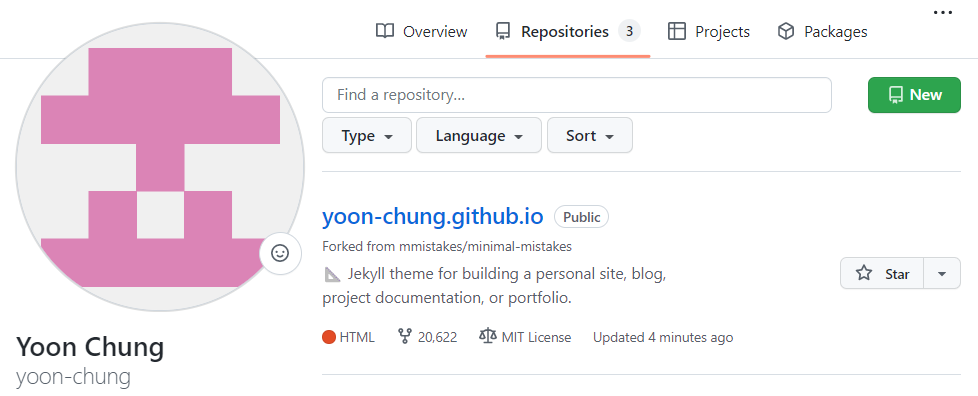The width and height of the screenshot is (978, 396).
Task: Expand the Language filter dropdown
Action: tap(478, 135)
